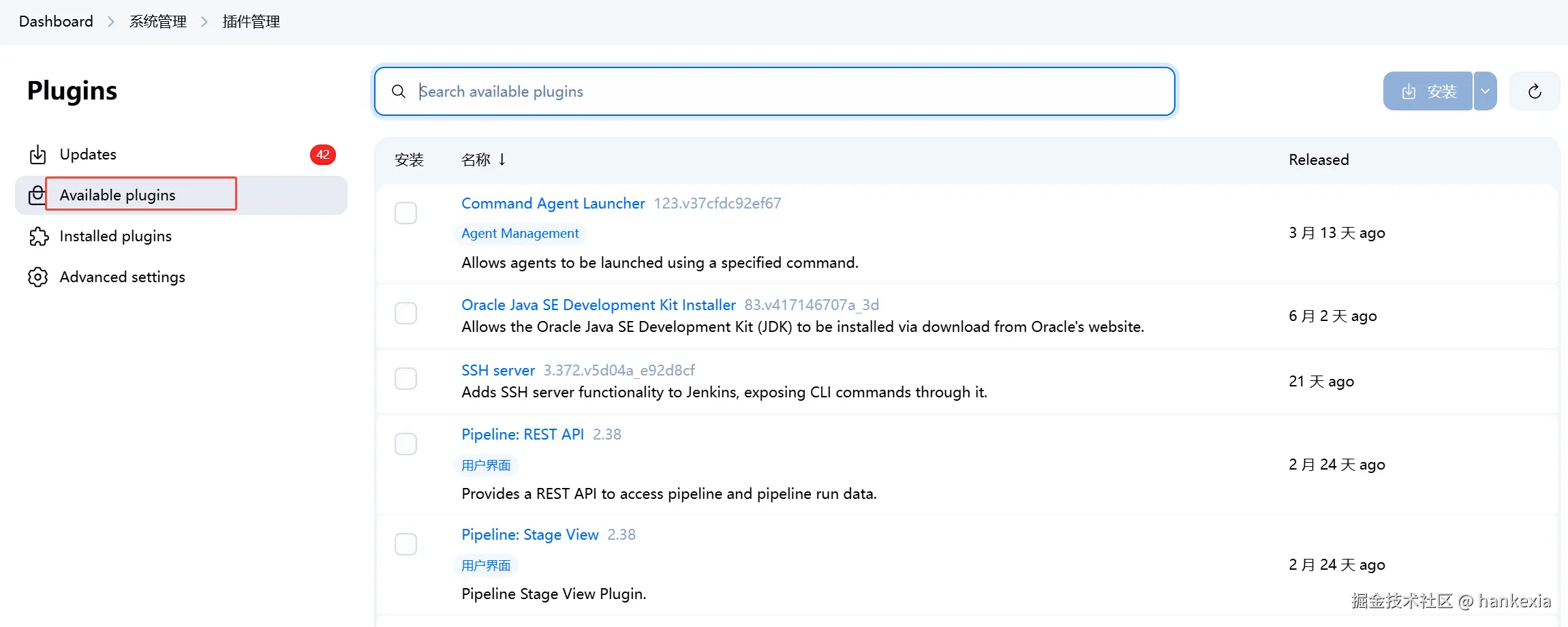This screenshot has height=627, width=1568.
Task: Open the Oracle Java SE Development Kit Installer link
Action: pyautogui.click(x=598, y=305)
